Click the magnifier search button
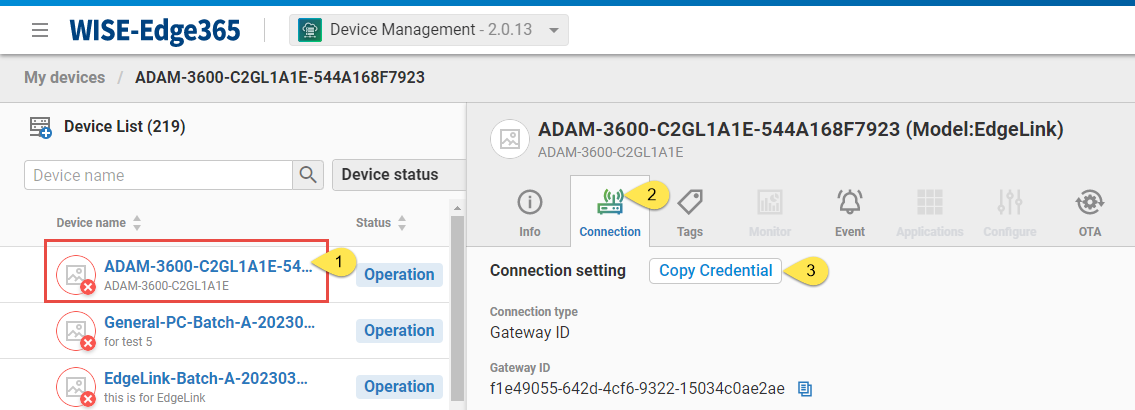Screen dimensions: 1135x410 (x=308, y=175)
